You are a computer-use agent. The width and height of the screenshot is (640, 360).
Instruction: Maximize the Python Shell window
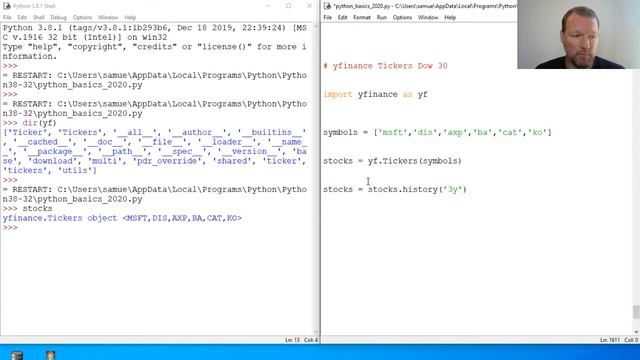pos(289,6)
